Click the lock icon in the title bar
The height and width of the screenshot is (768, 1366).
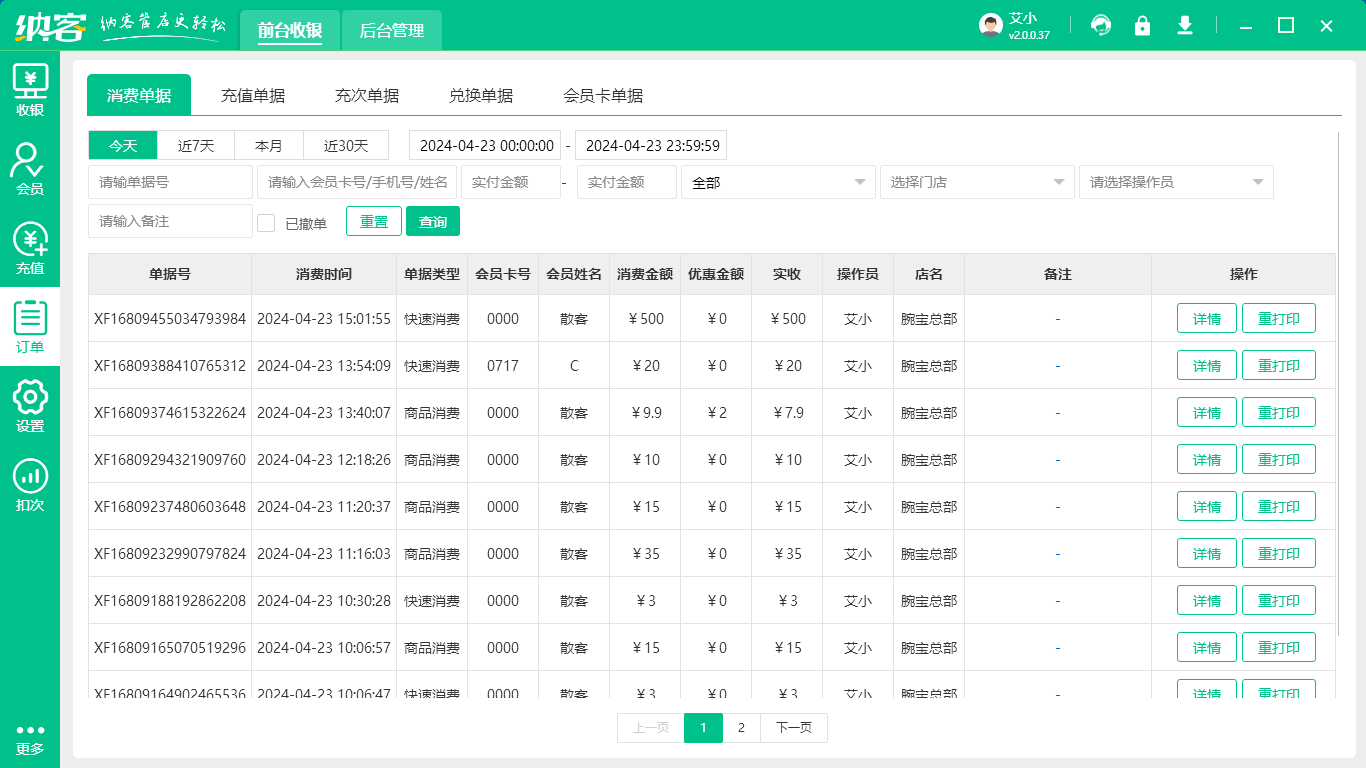[x=1143, y=25]
